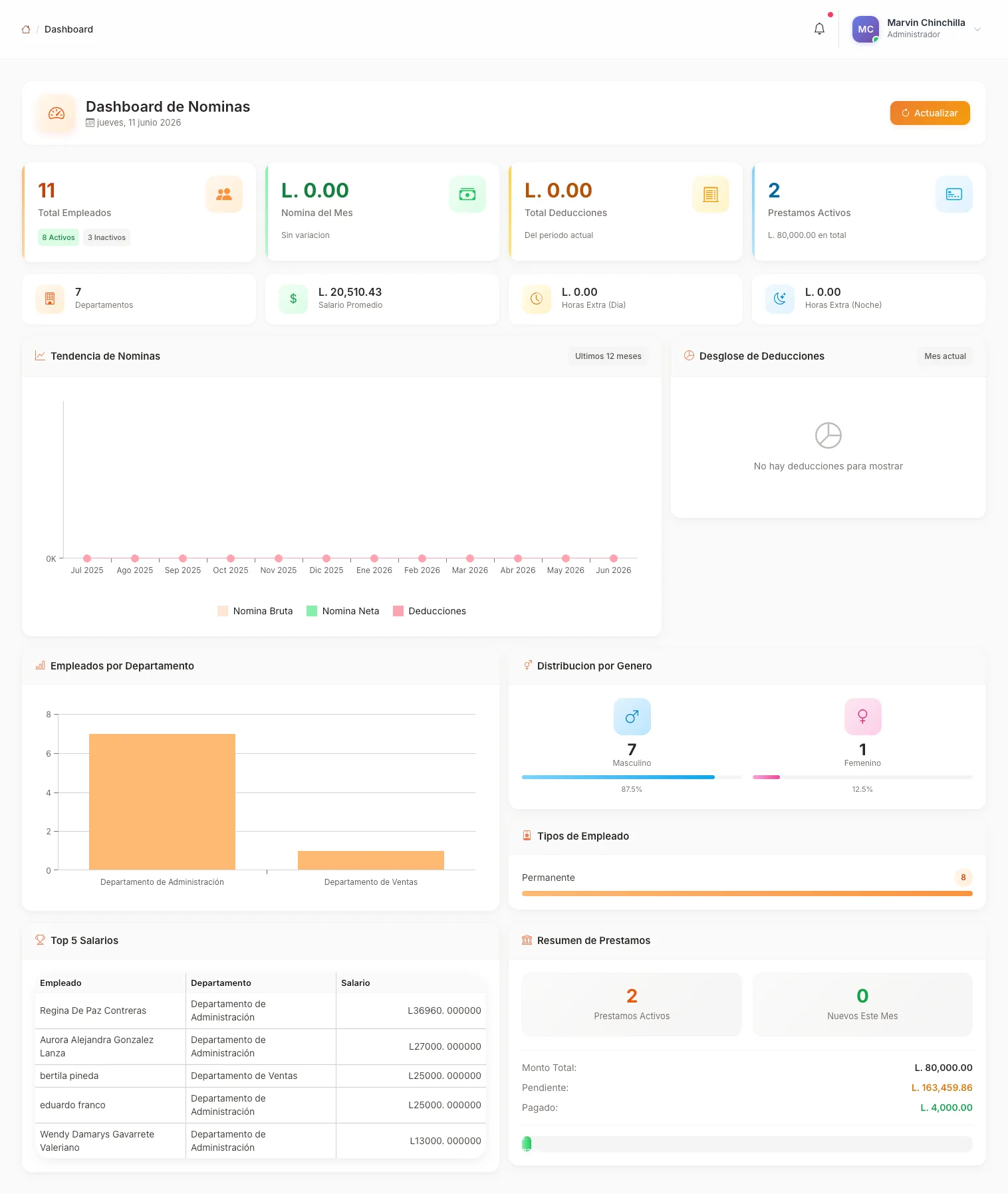Click the Permanente count badge 8
The image size is (1008, 1194).
click(963, 878)
